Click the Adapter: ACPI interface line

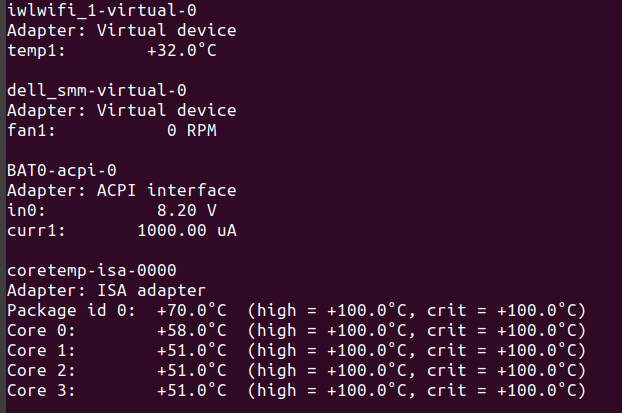[x=121, y=190]
